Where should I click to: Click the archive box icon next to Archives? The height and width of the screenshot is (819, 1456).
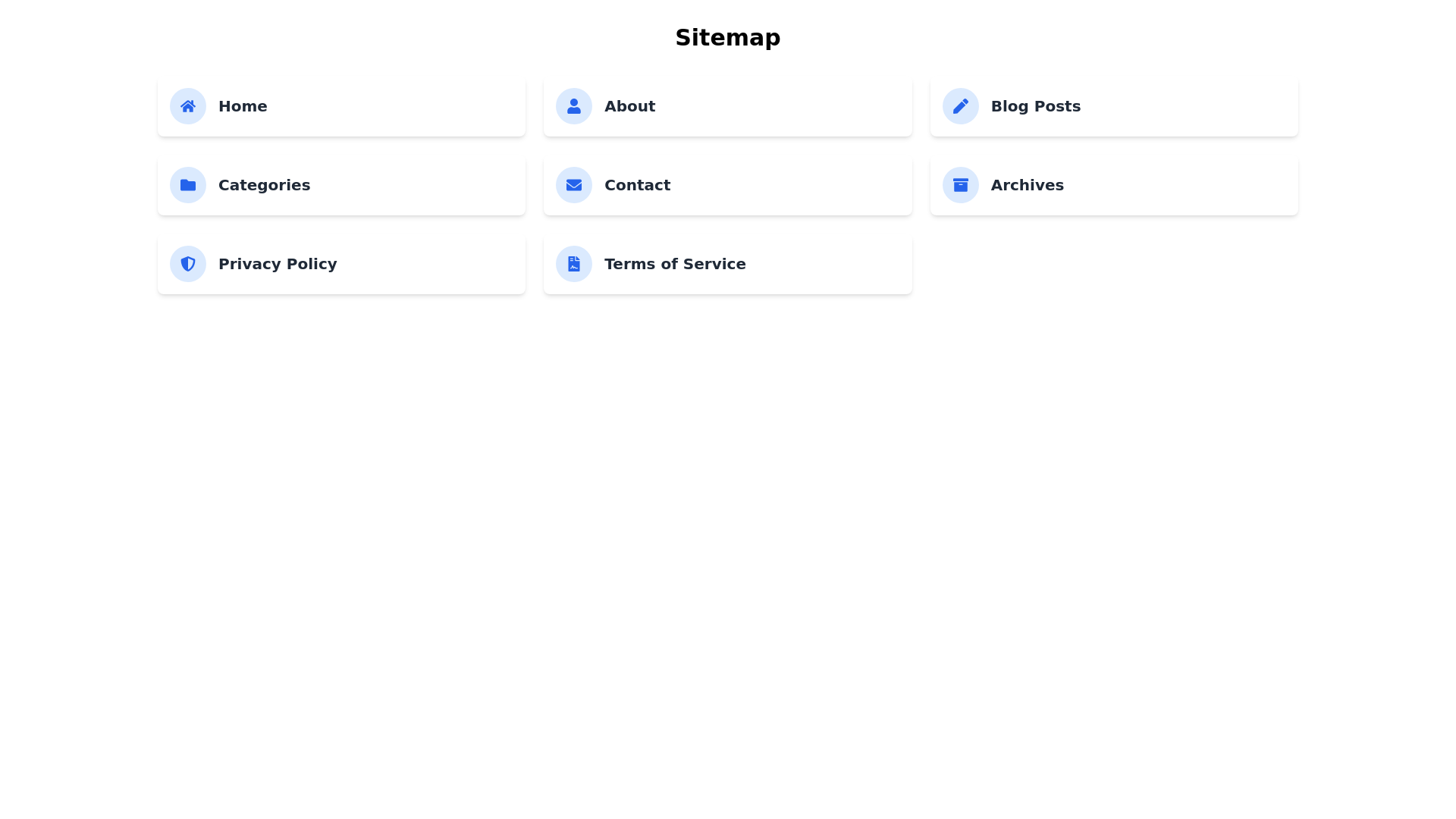[960, 185]
